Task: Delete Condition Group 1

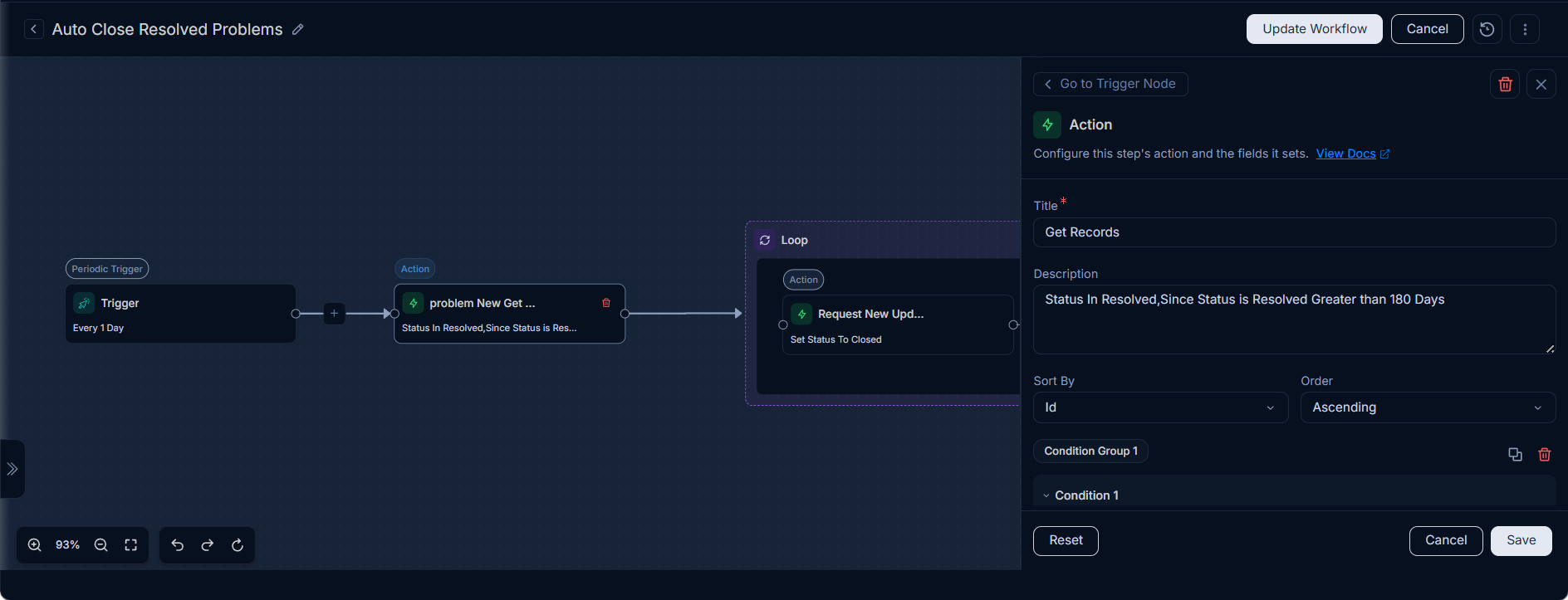Action: click(x=1545, y=454)
